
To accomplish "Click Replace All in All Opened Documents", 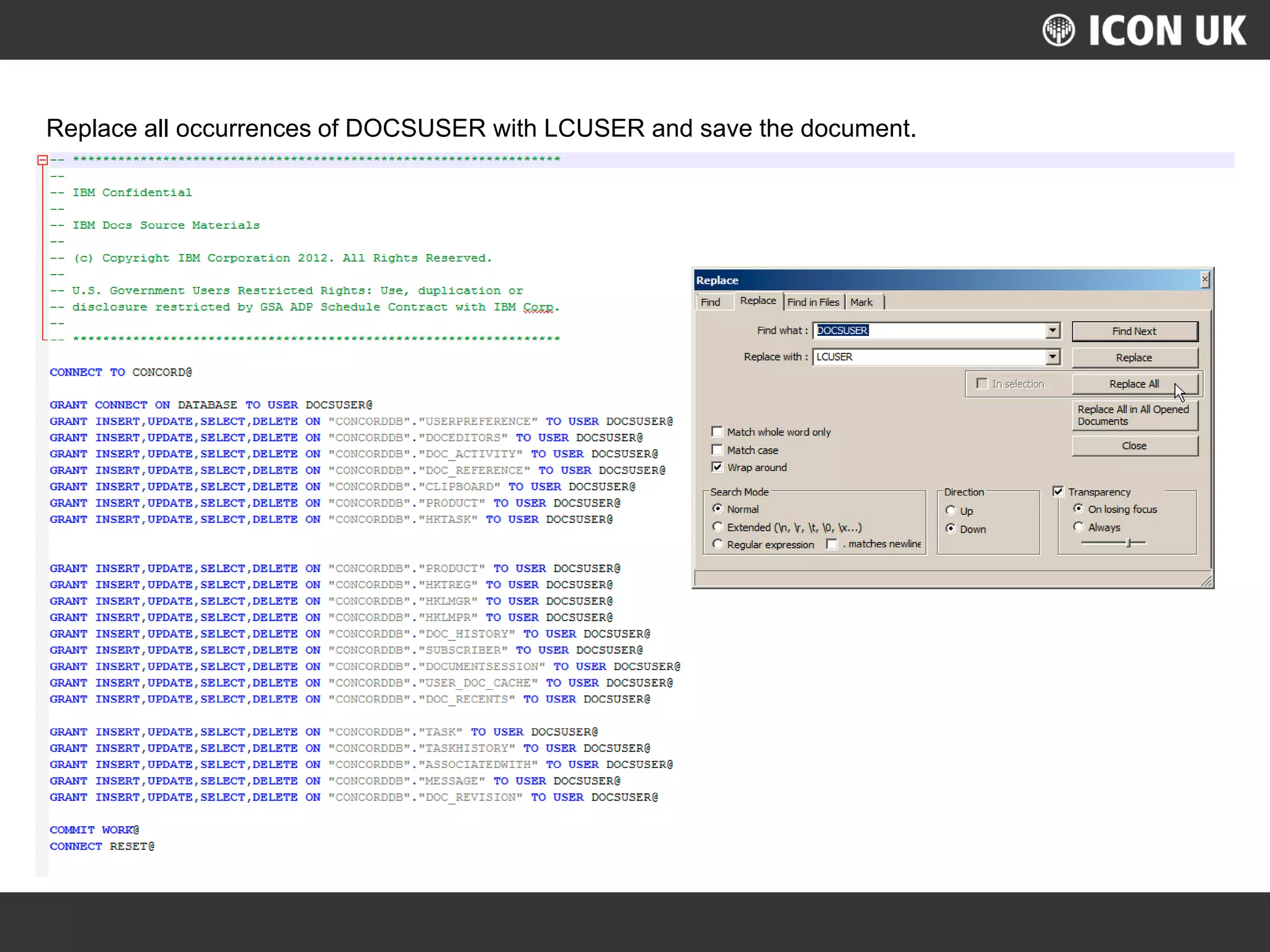I will click(1134, 415).
